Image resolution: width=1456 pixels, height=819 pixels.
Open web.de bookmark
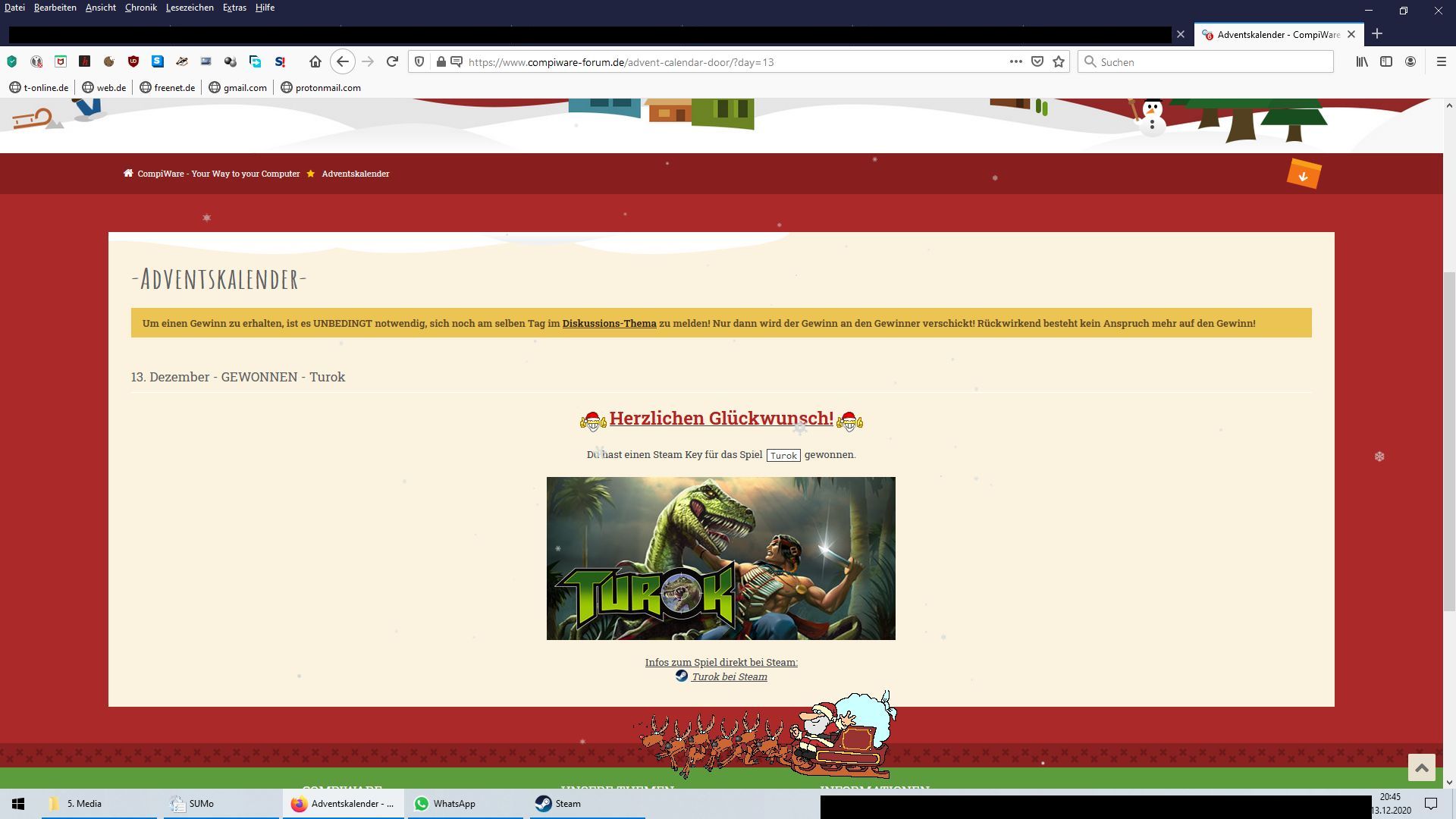(x=104, y=87)
